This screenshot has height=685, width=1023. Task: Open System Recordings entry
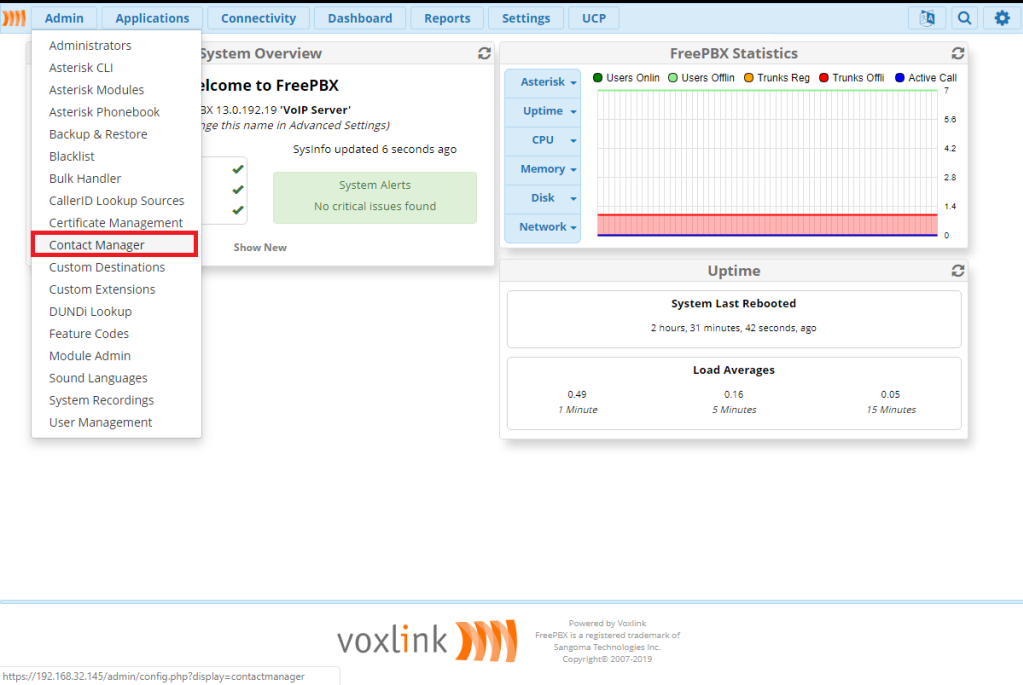tap(116, 401)
